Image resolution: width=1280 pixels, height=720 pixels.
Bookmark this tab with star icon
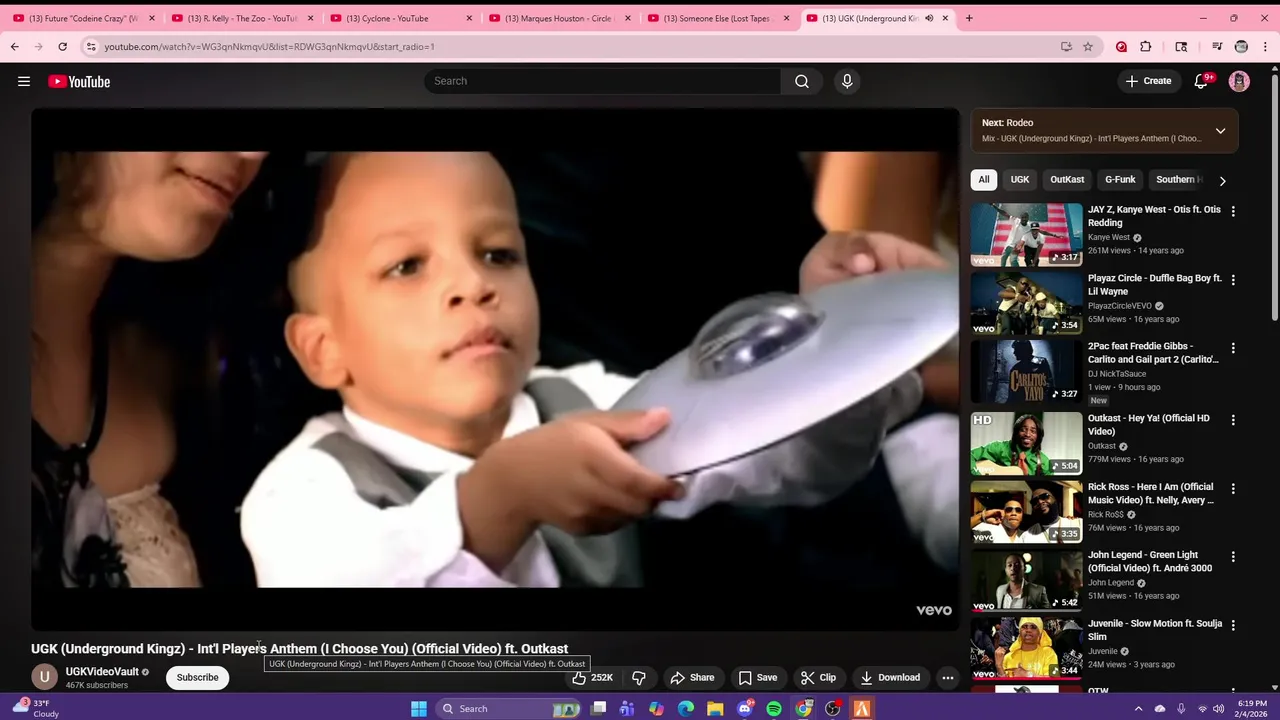tap(1088, 46)
